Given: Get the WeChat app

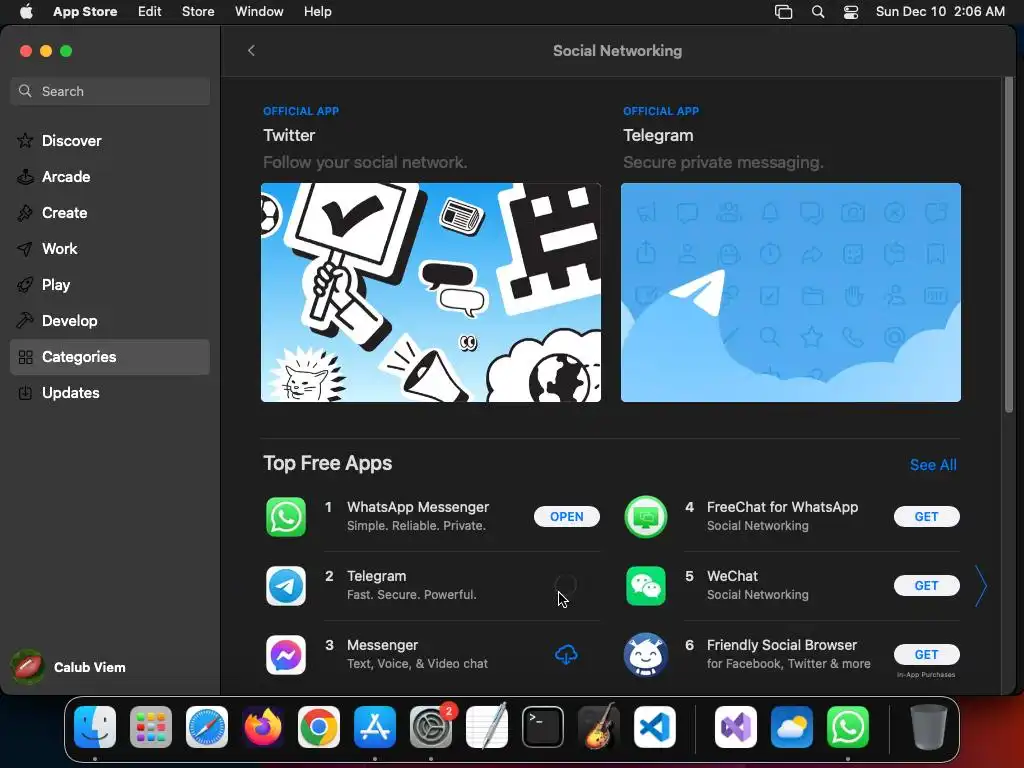Looking at the screenshot, I should pos(926,586).
